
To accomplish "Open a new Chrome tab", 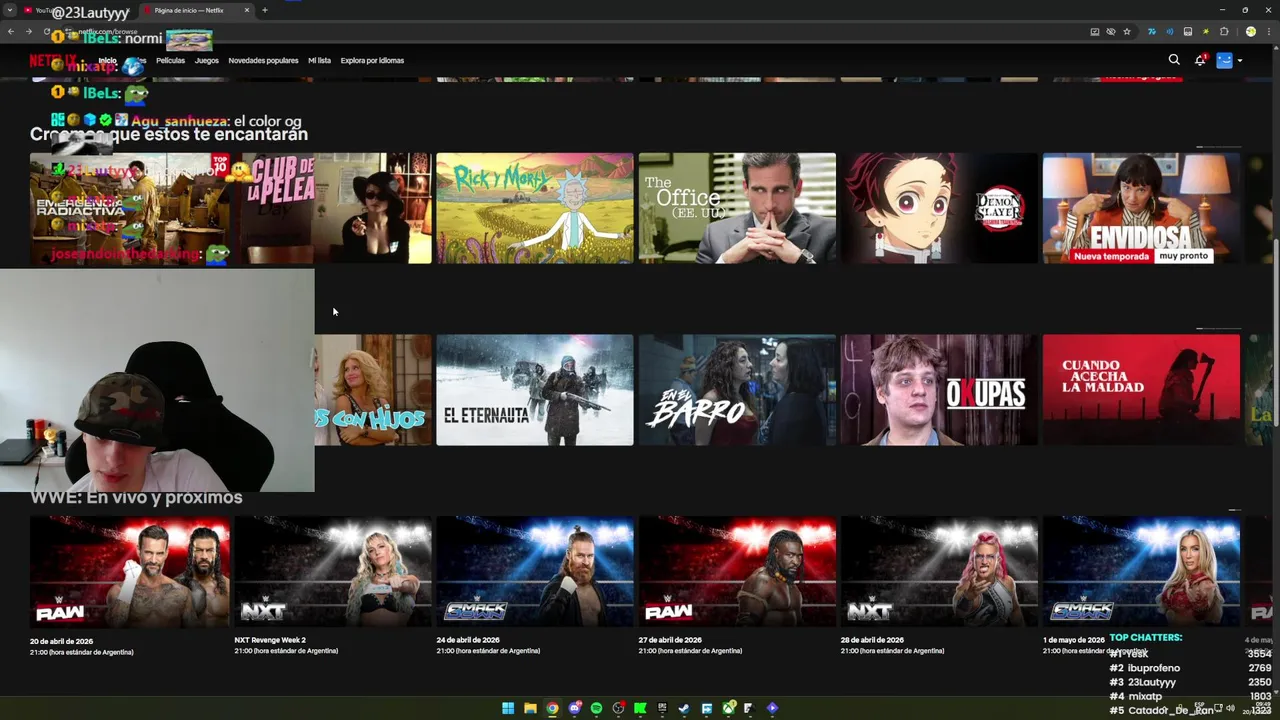I will (x=265, y=10).
